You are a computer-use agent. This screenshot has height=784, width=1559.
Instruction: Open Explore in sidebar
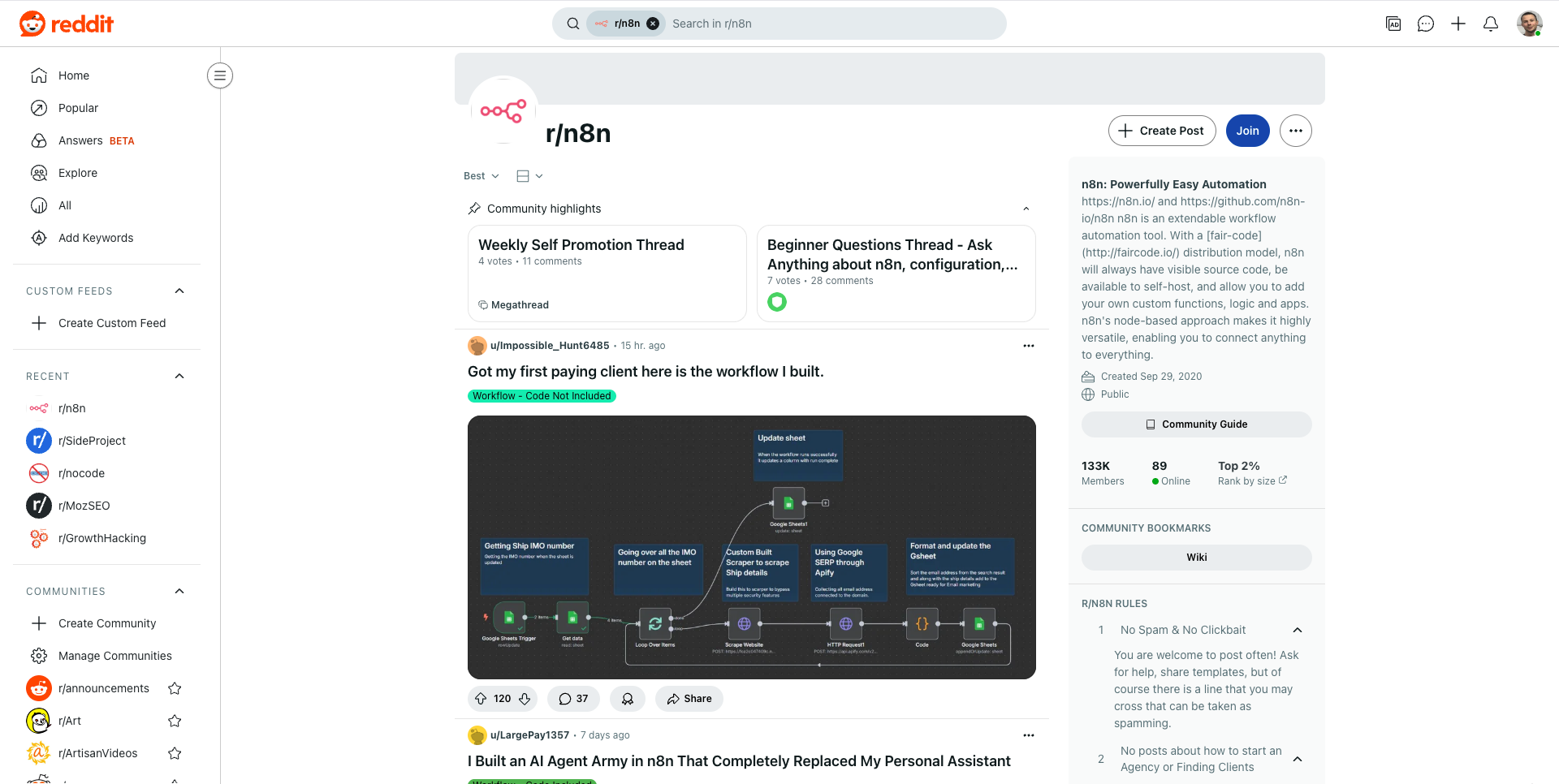pos(107,173)
